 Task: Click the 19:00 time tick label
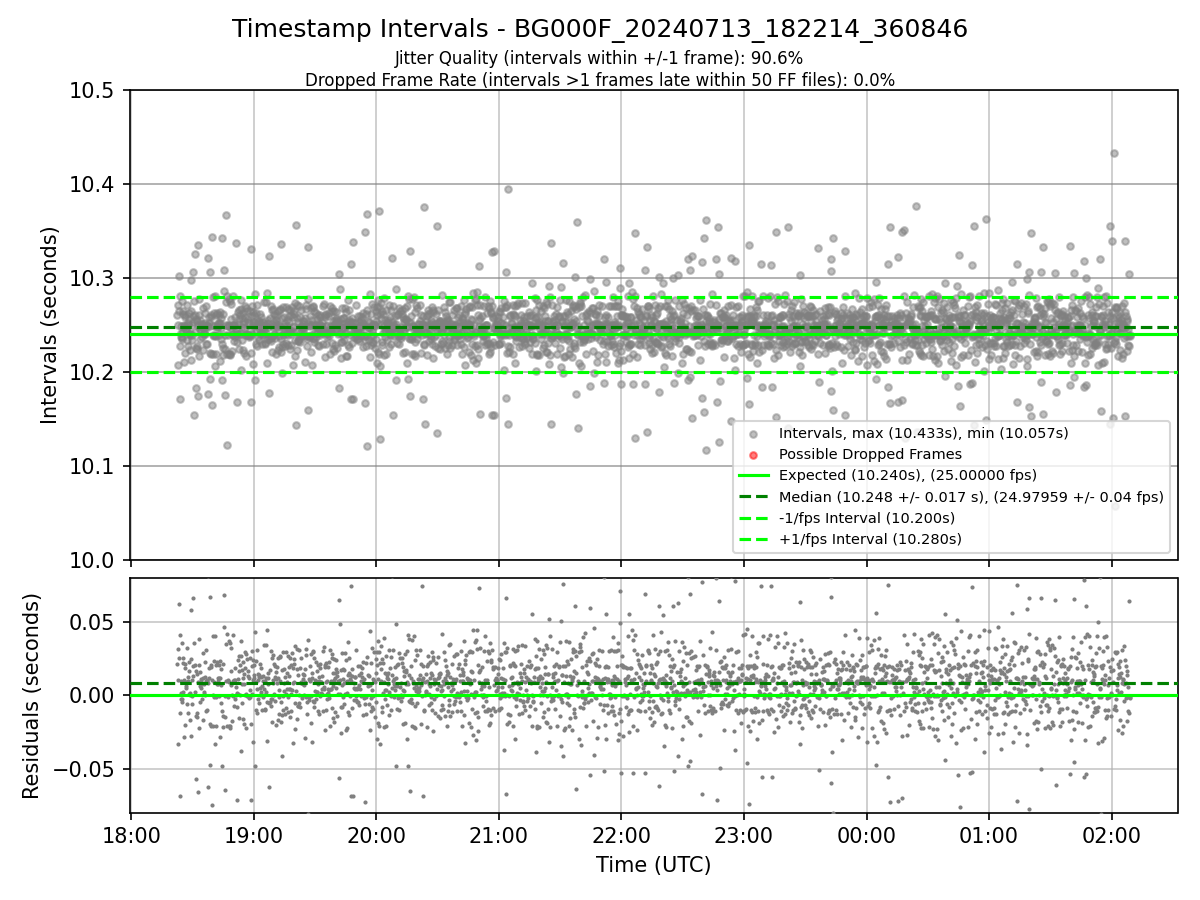click(253, 835)
